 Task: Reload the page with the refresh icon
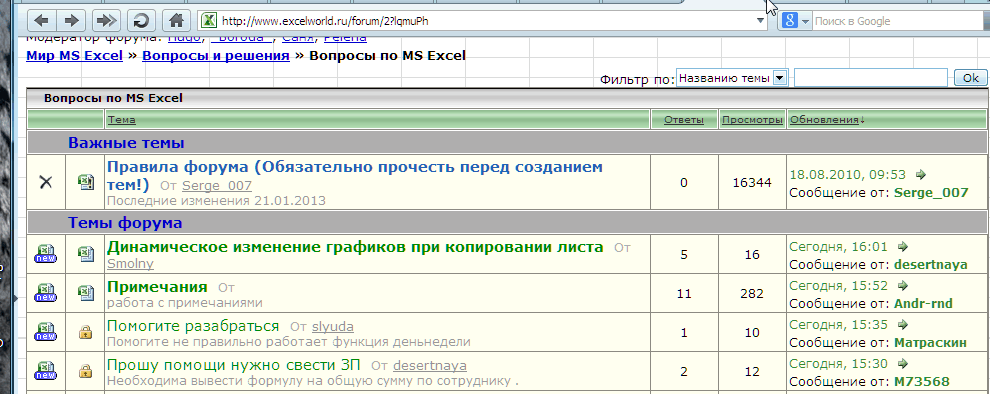(x=141, y=21)
